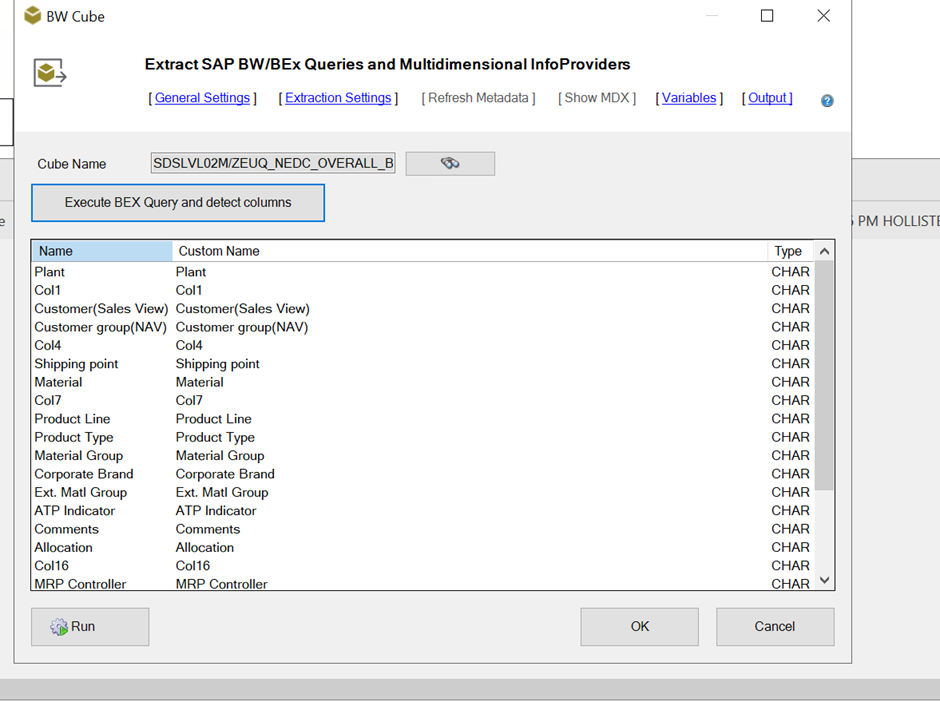940x702 pixels.
Task: Click the vertical scrollbar thumb of column list
Action: (824, 375)
